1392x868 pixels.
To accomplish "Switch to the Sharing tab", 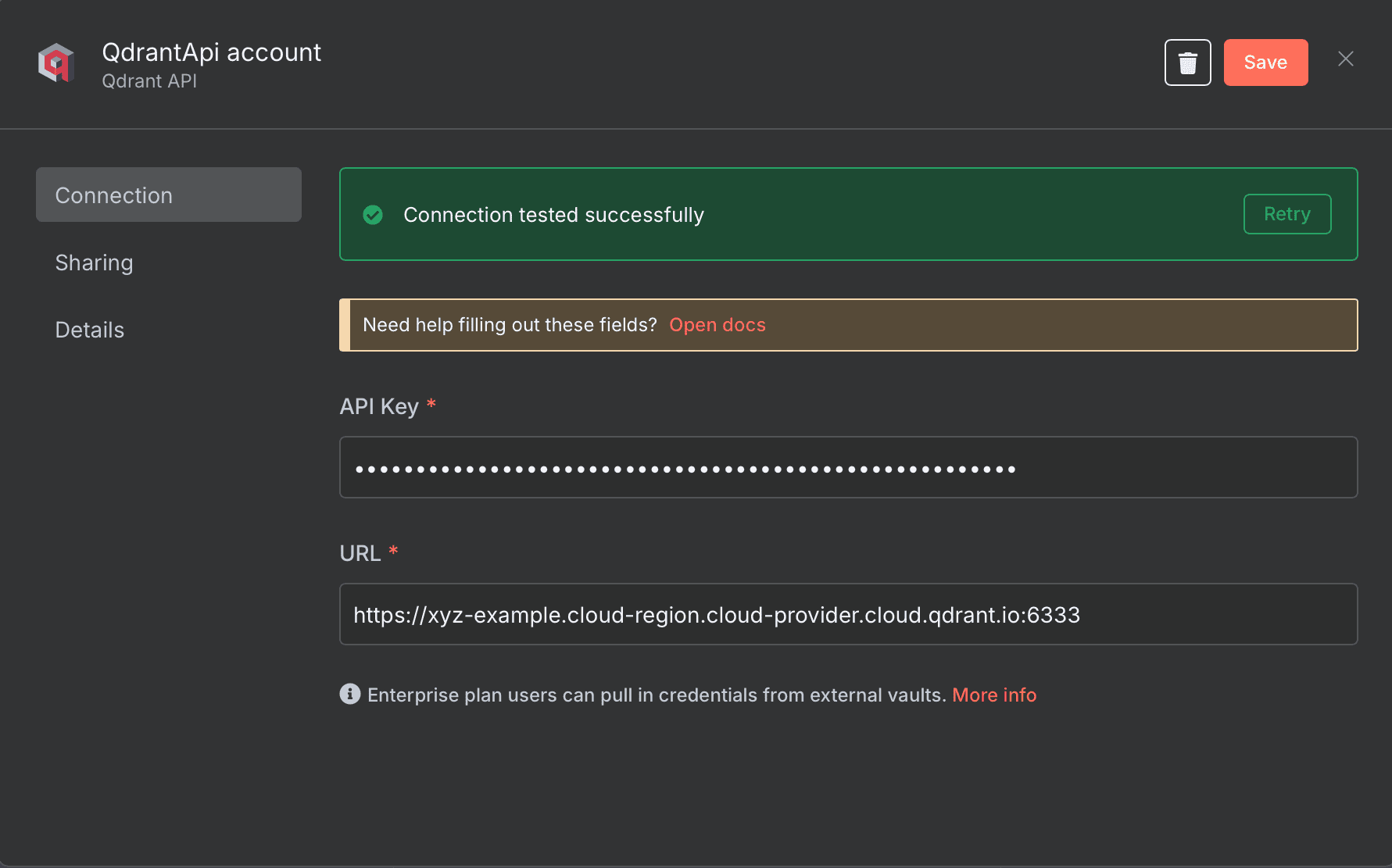I will [94, 263].
